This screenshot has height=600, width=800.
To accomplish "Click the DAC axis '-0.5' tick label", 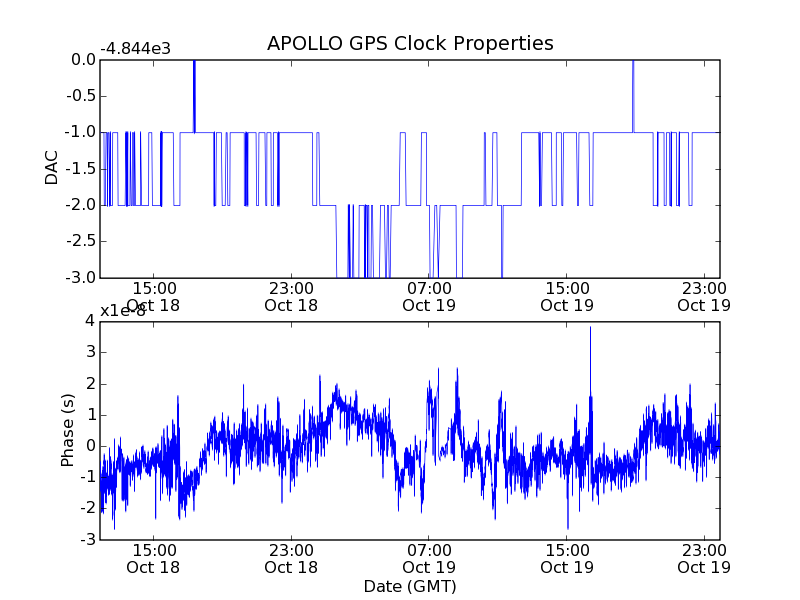I will pos(81,96).
